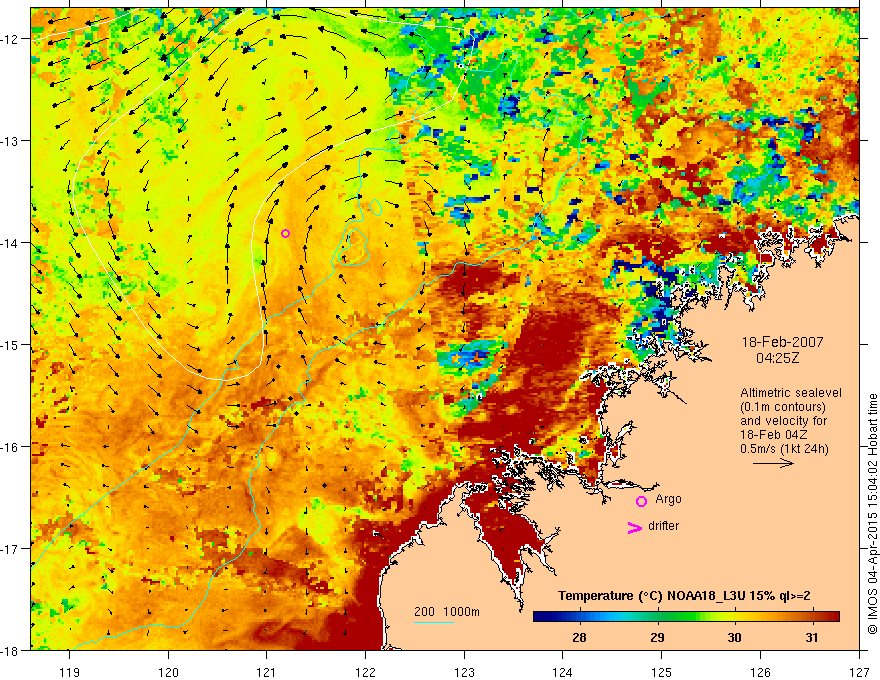Click the 'drifter' legend label
The width and height of the screenshot is (880, 680).
(663, 526)
